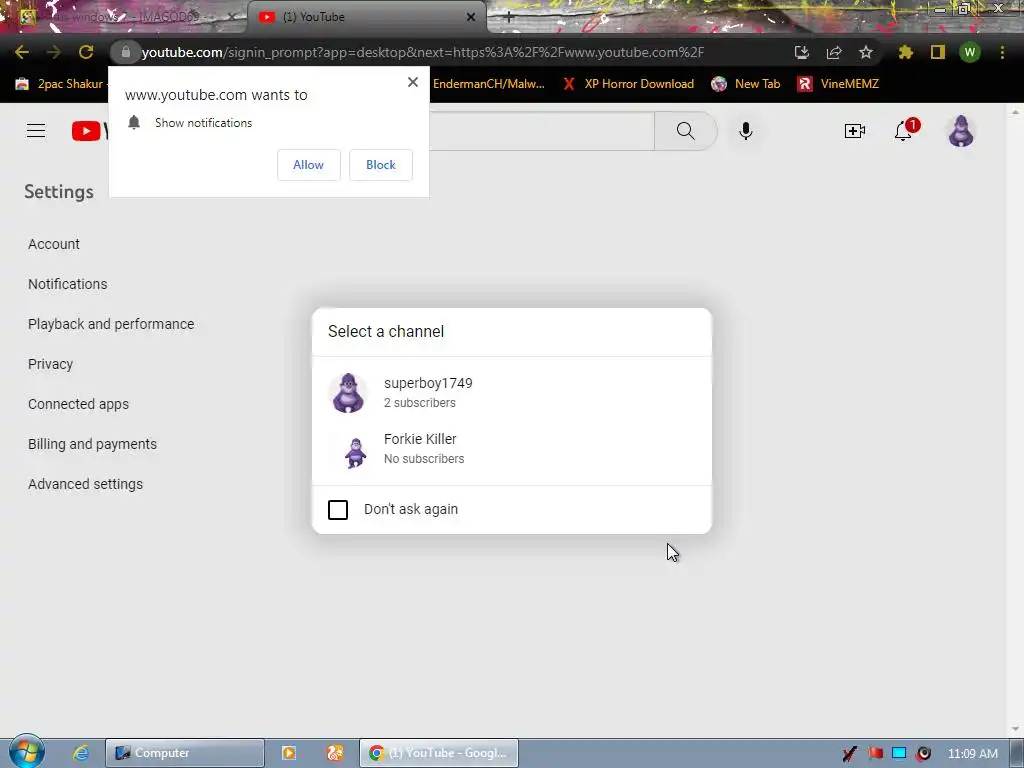Viewport: 1024px width, 768px height.
Task: Allow notifications from youtube.com
Action: (309, 165)
